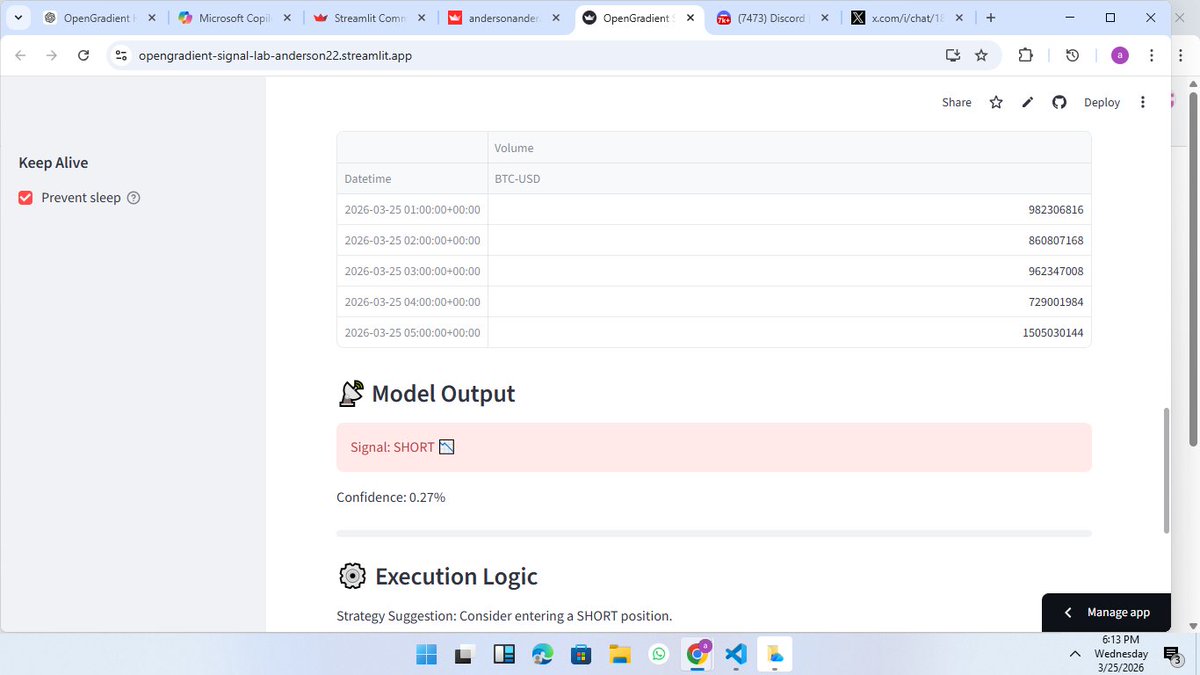Switch to the andersonander tab

(x=505, y=18)
